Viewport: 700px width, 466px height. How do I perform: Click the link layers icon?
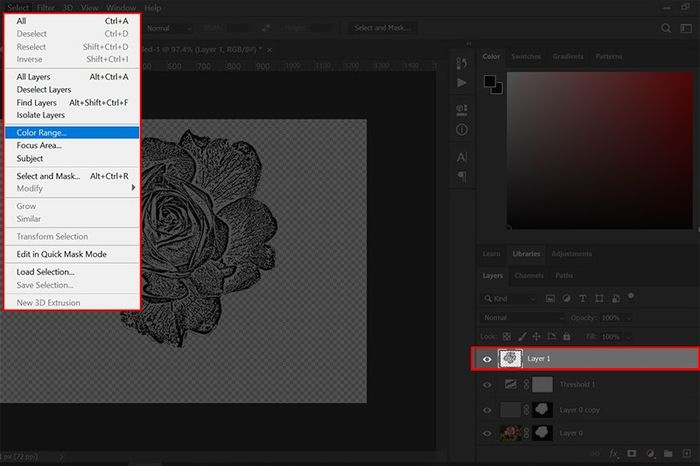click(595, 454)
